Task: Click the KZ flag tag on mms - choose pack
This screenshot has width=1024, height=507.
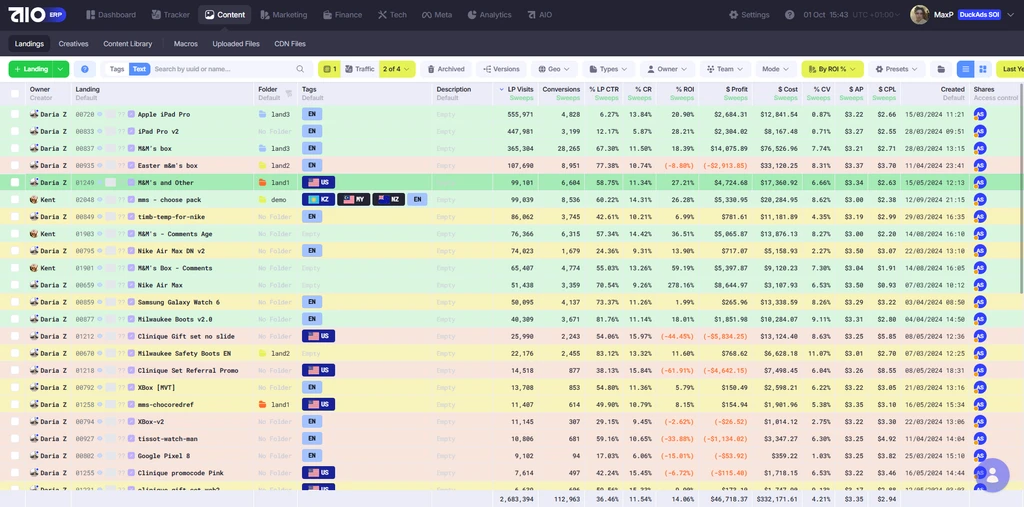Action: 319,199
